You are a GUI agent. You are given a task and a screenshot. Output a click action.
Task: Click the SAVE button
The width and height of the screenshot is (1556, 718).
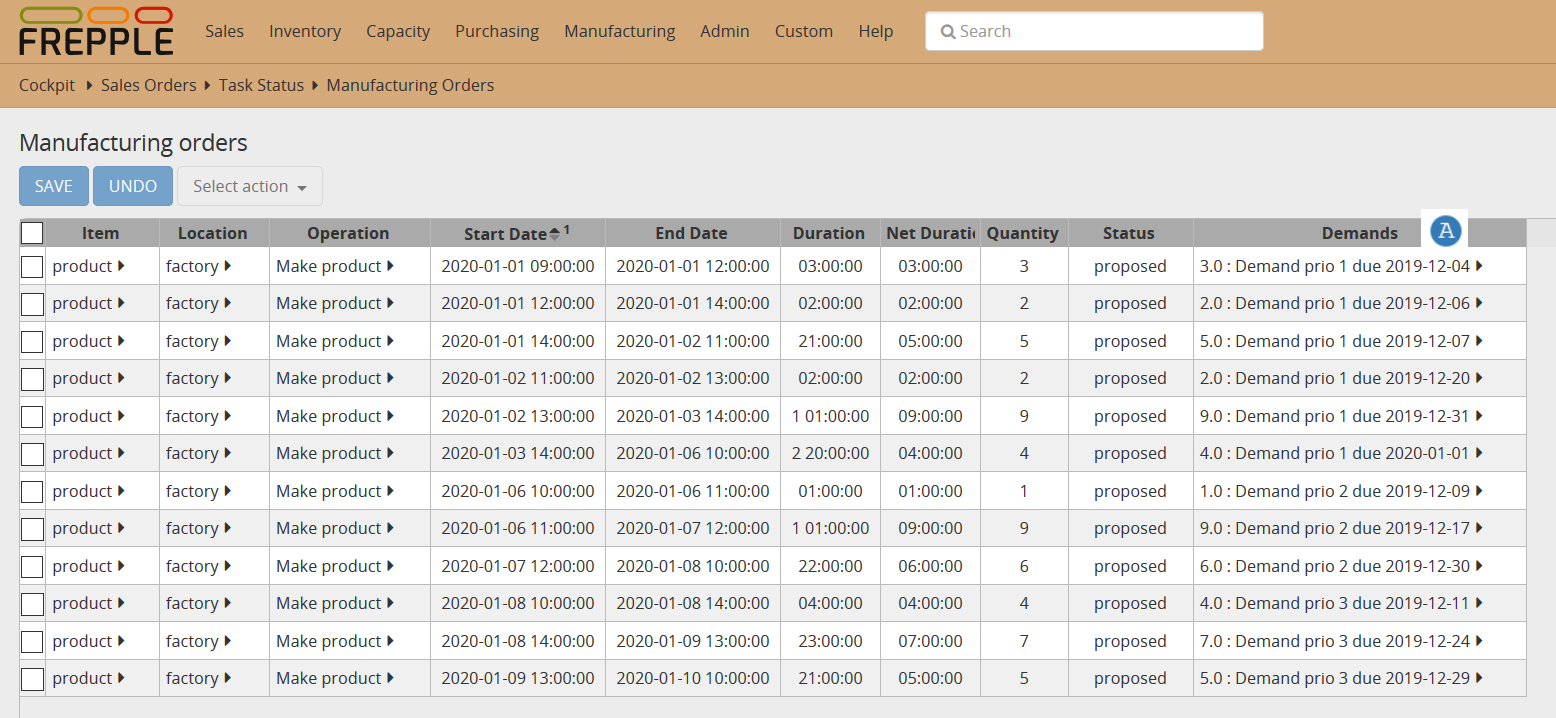[53, 185]
